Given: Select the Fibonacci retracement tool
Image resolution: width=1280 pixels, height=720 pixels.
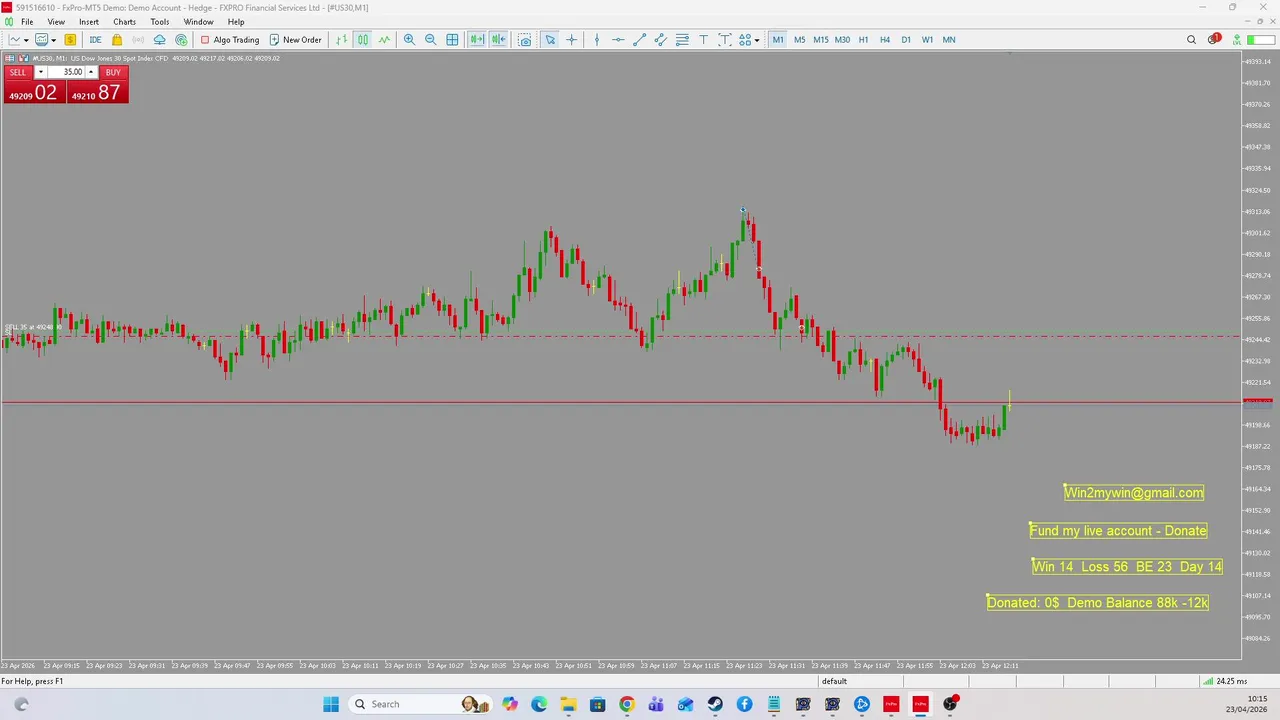Looking at the screenshot, I should [x=682, y=40].
